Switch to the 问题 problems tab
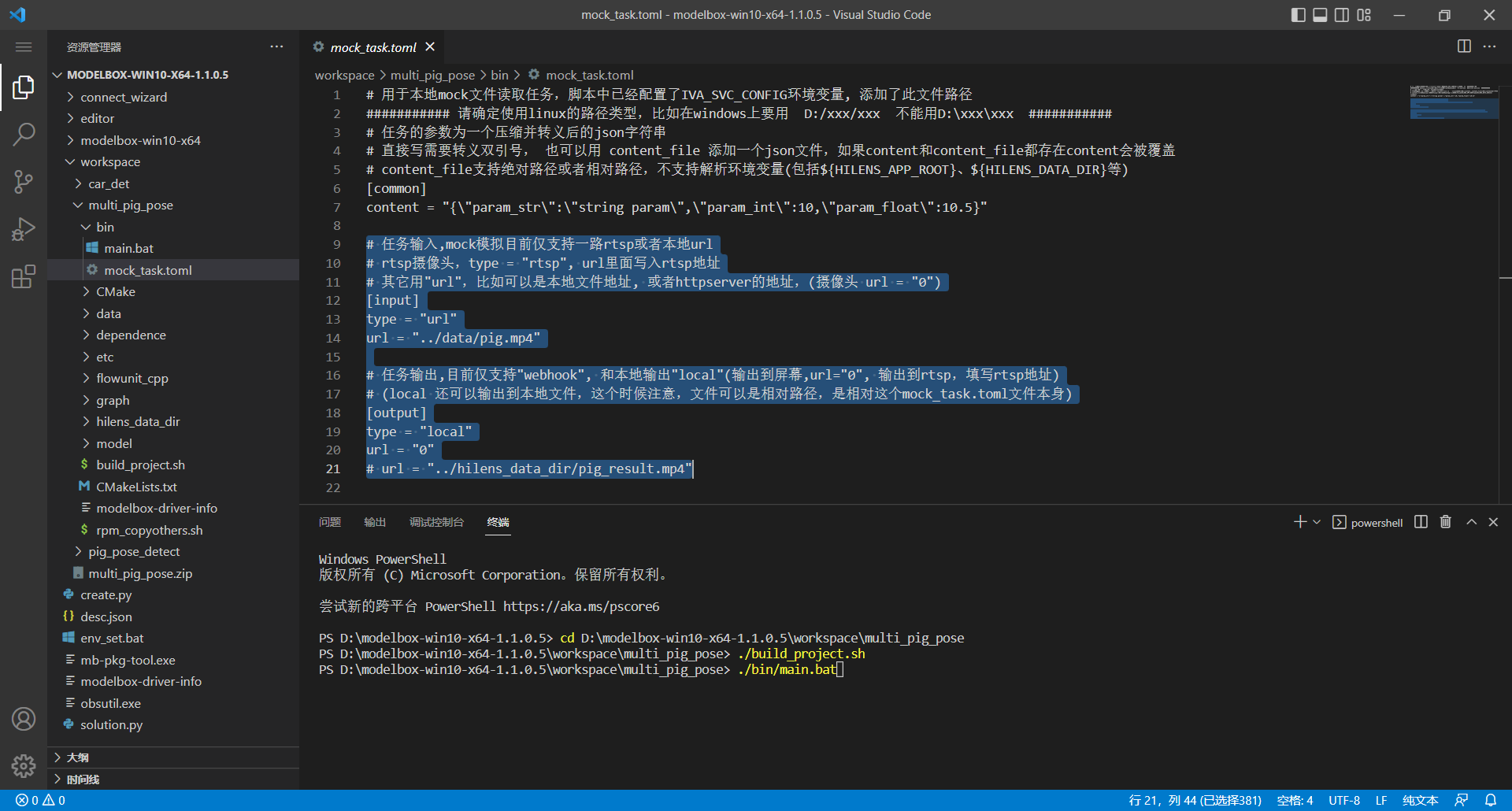This screenshot has width=1512, height=811. [x=330, y=522]
